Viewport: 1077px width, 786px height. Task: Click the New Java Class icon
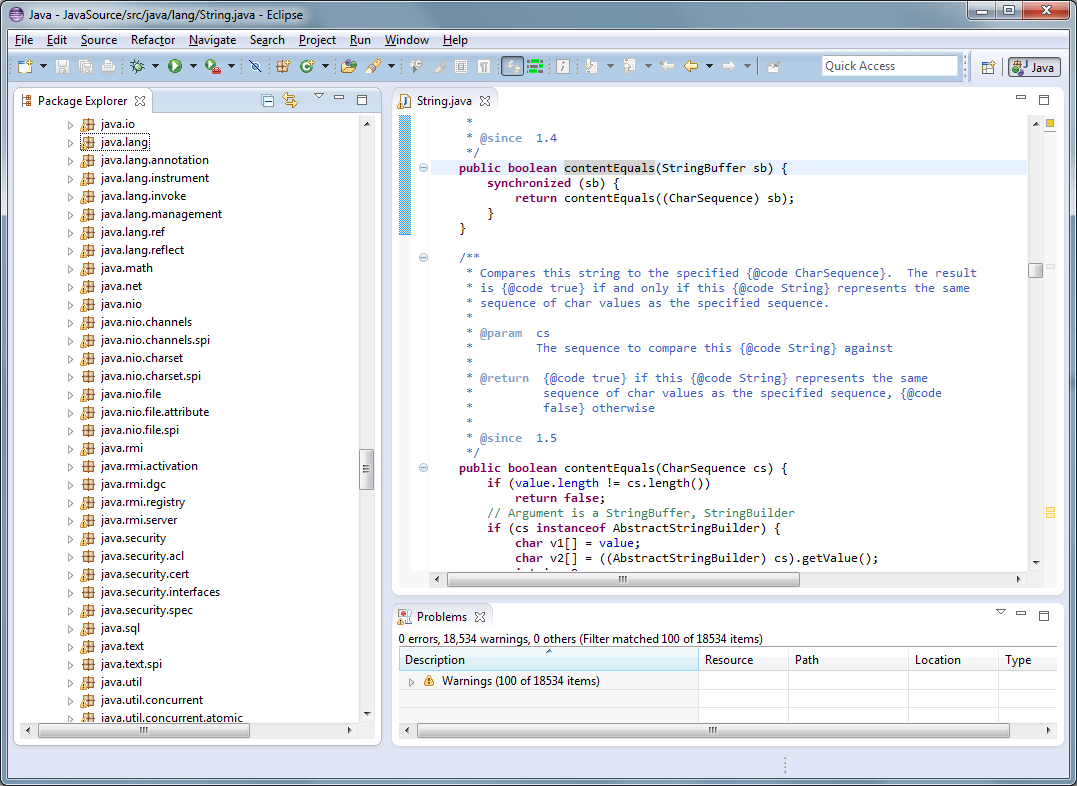tap(306, 66)
